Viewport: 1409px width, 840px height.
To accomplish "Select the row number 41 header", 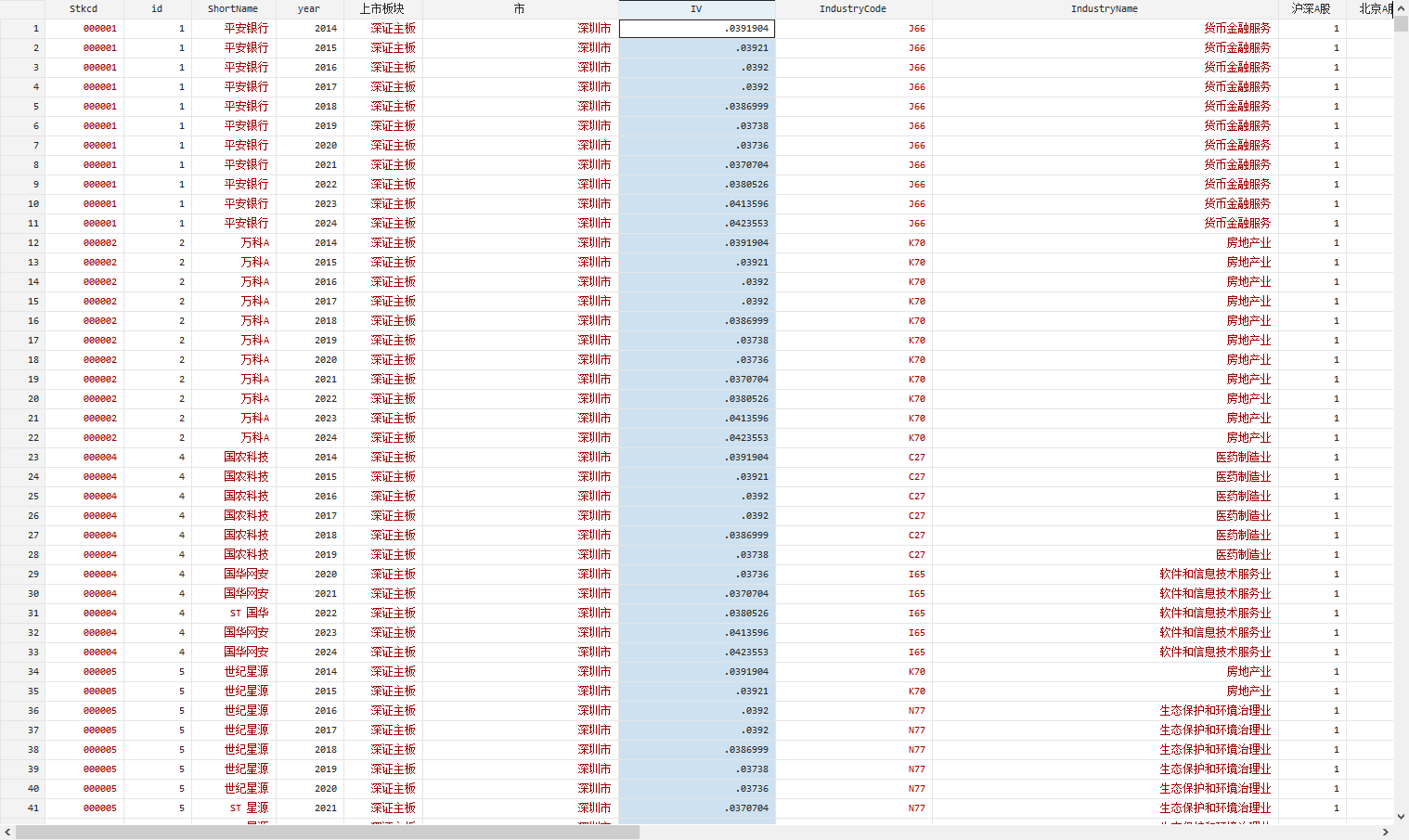I will point(22,808).
